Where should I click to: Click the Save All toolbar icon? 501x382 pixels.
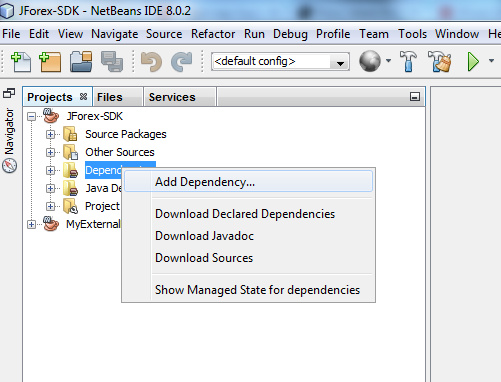(x=112, y=61)
